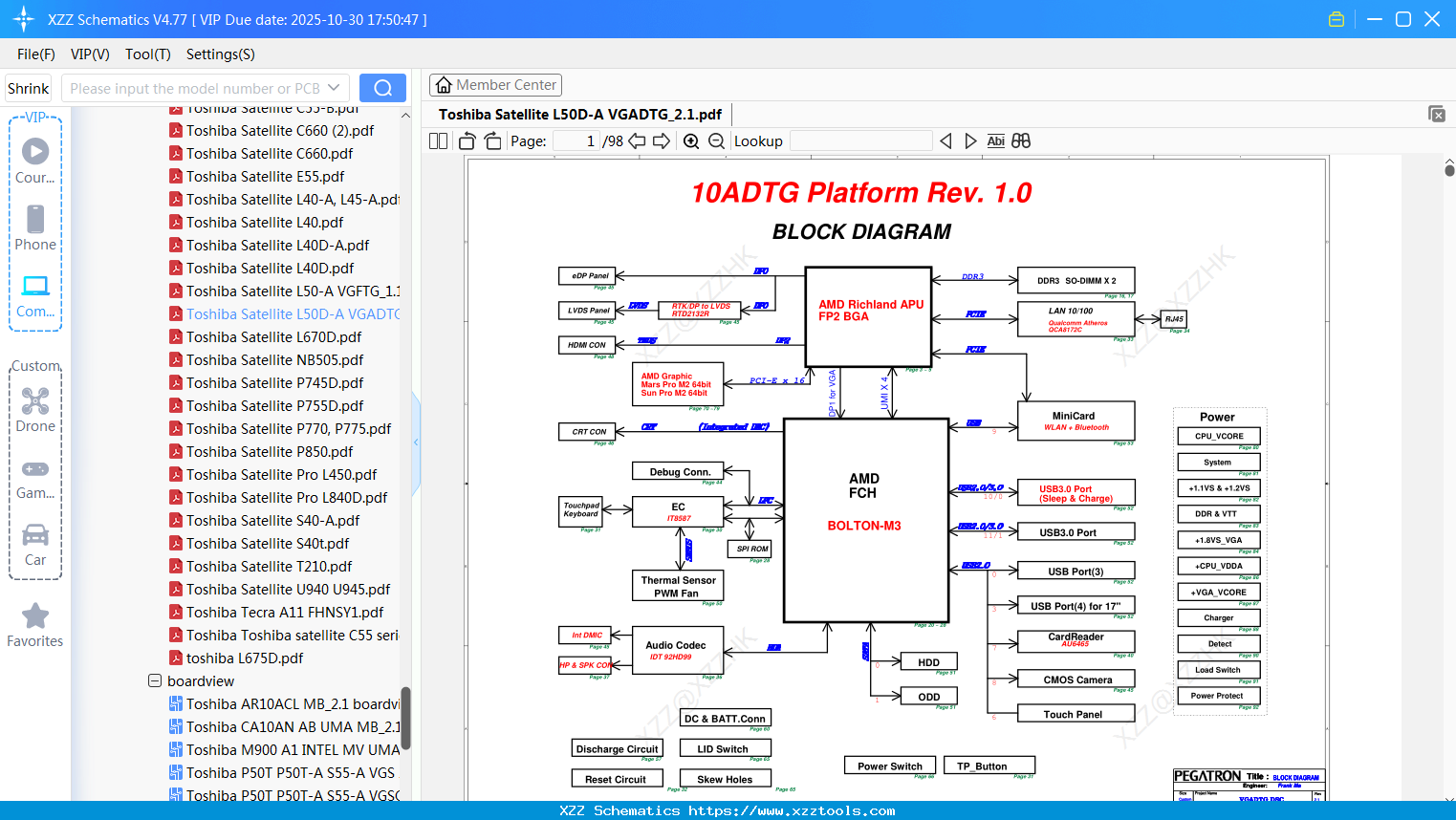1456x820 pixels.
Task: Open Toshiba Satellite P745D.pdf
Action: point(275,382)
